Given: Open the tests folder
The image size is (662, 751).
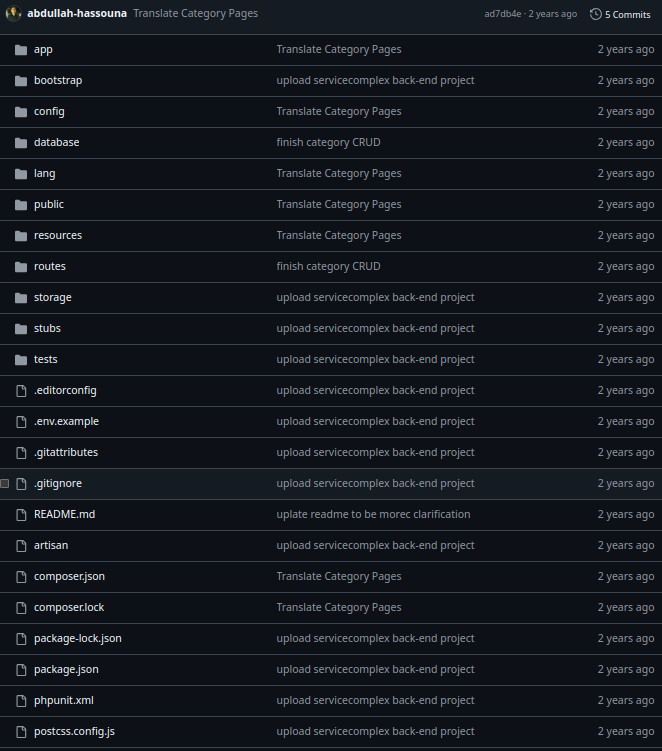Looking at the screenshot, I should (x=45, y=359).
